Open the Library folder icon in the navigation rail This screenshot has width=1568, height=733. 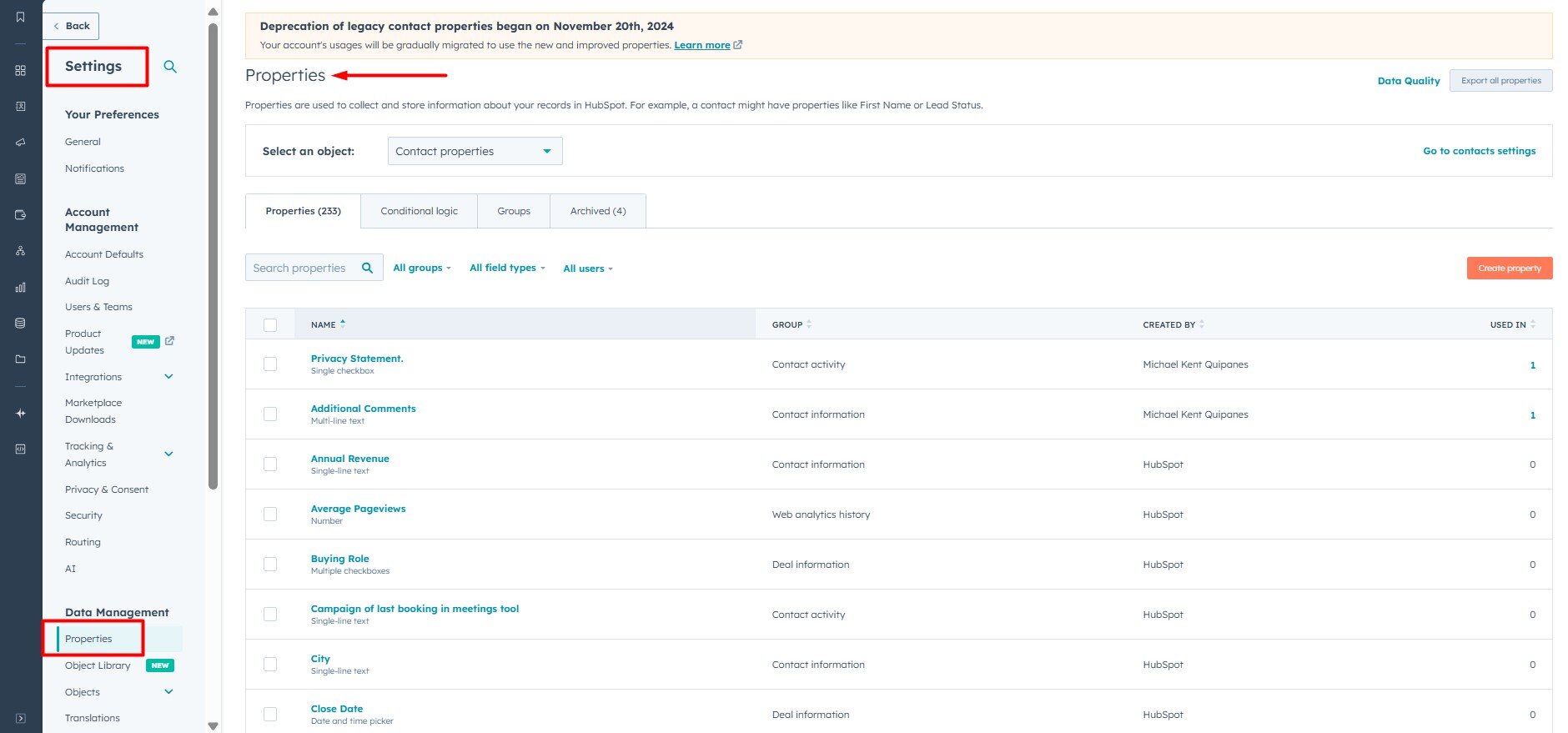click(21, 359)
